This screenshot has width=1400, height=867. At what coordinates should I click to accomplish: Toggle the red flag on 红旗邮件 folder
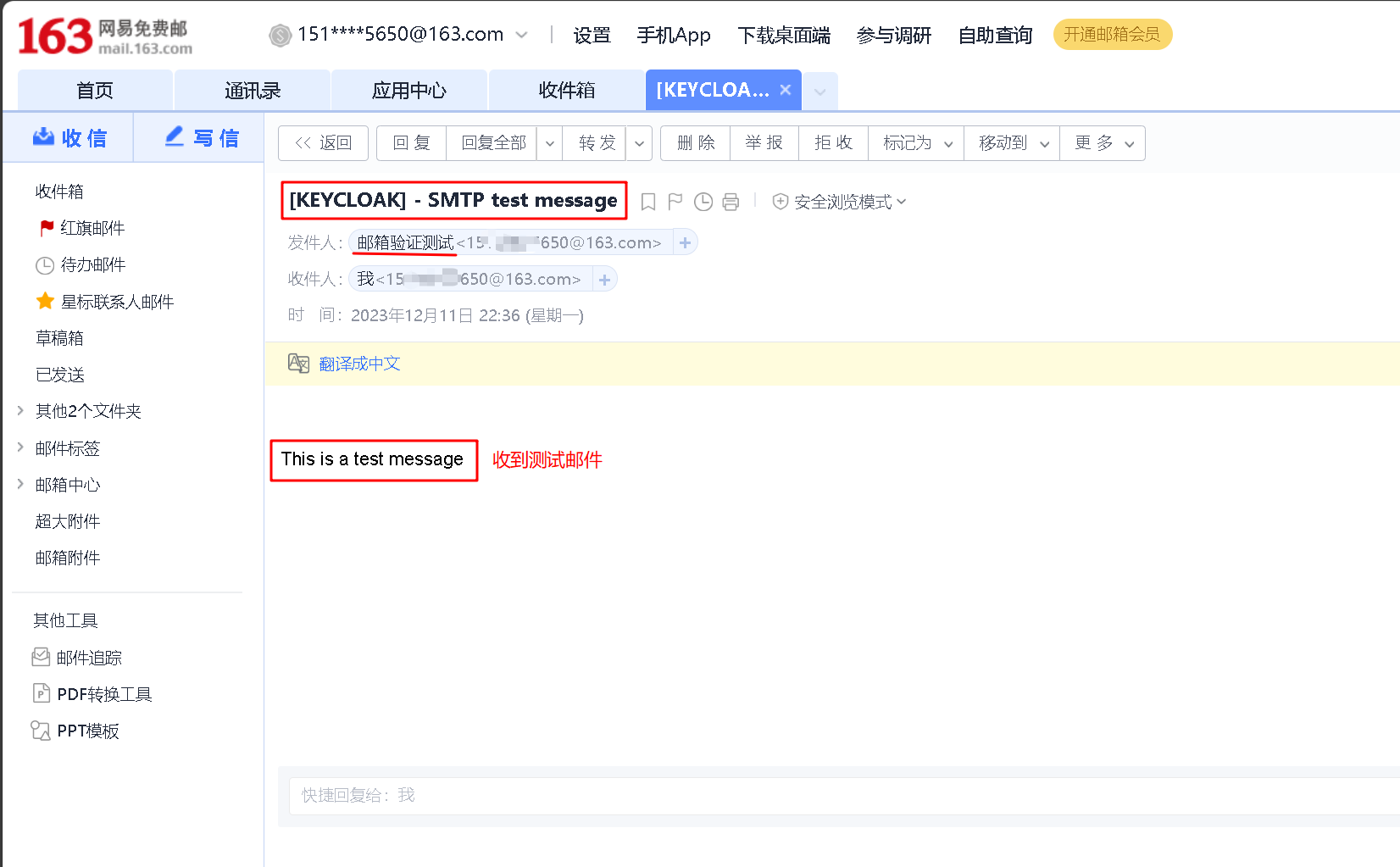tap(45, 227)
